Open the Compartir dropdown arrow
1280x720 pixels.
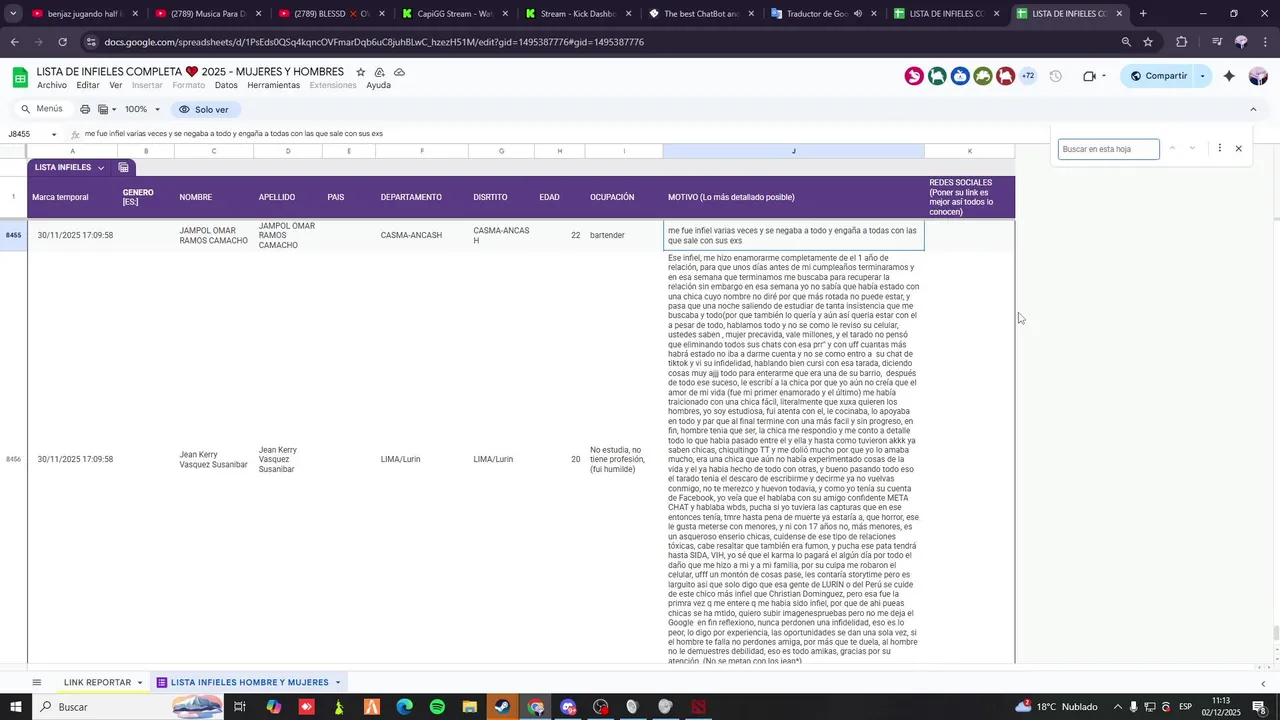[x=1203, y=76]
